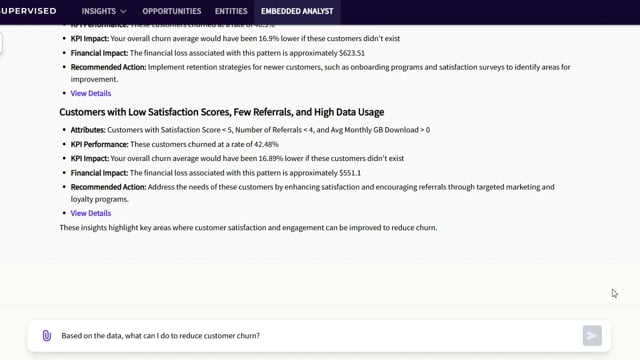Screen dimensions: 640x360
Task: Select the $551.1 financial impact line
Action: (x=216, y=173)
